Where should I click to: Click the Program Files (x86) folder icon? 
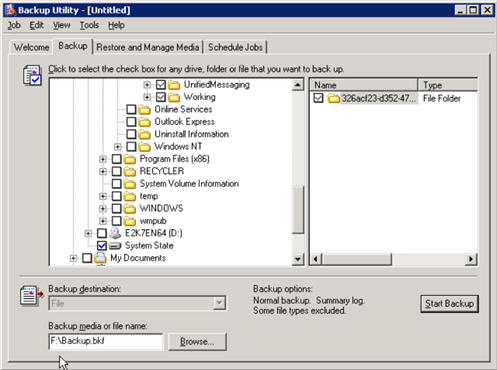[x=130, y=159]
